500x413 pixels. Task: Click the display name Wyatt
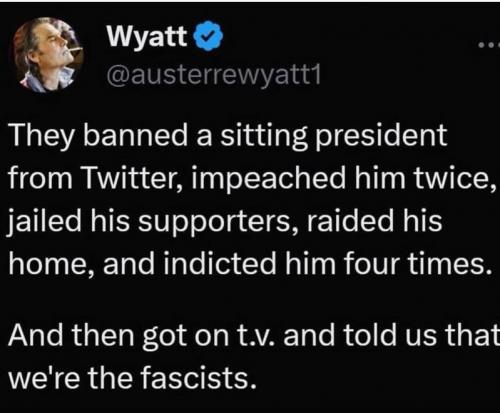[147, 36]
